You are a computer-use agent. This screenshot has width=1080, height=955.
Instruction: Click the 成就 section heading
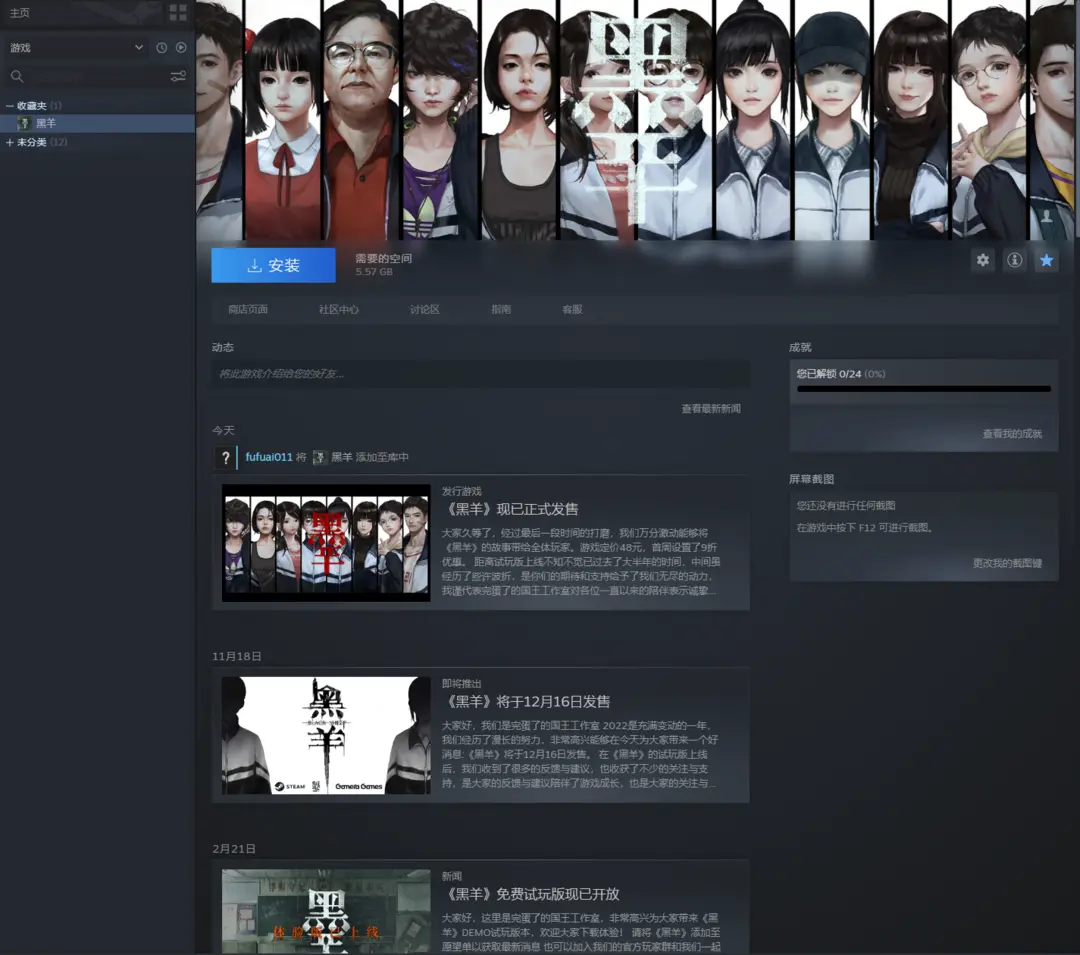point(800,347)
